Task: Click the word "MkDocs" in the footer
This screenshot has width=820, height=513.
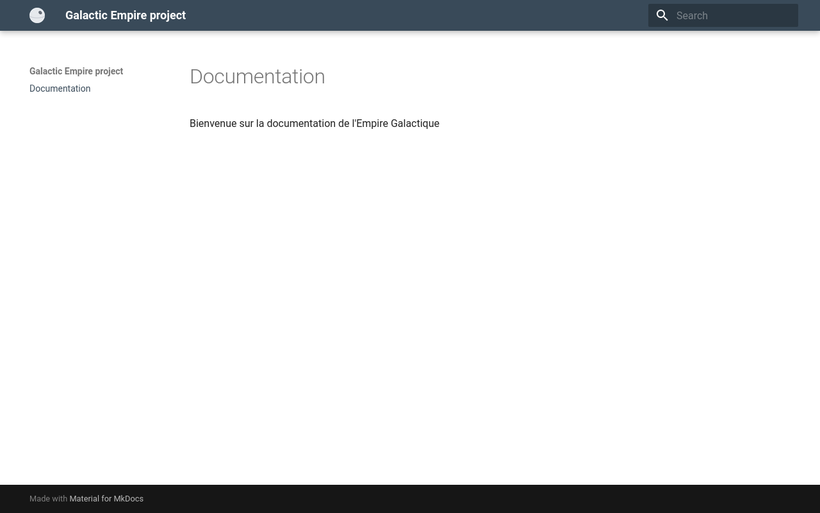Action: 128,499
